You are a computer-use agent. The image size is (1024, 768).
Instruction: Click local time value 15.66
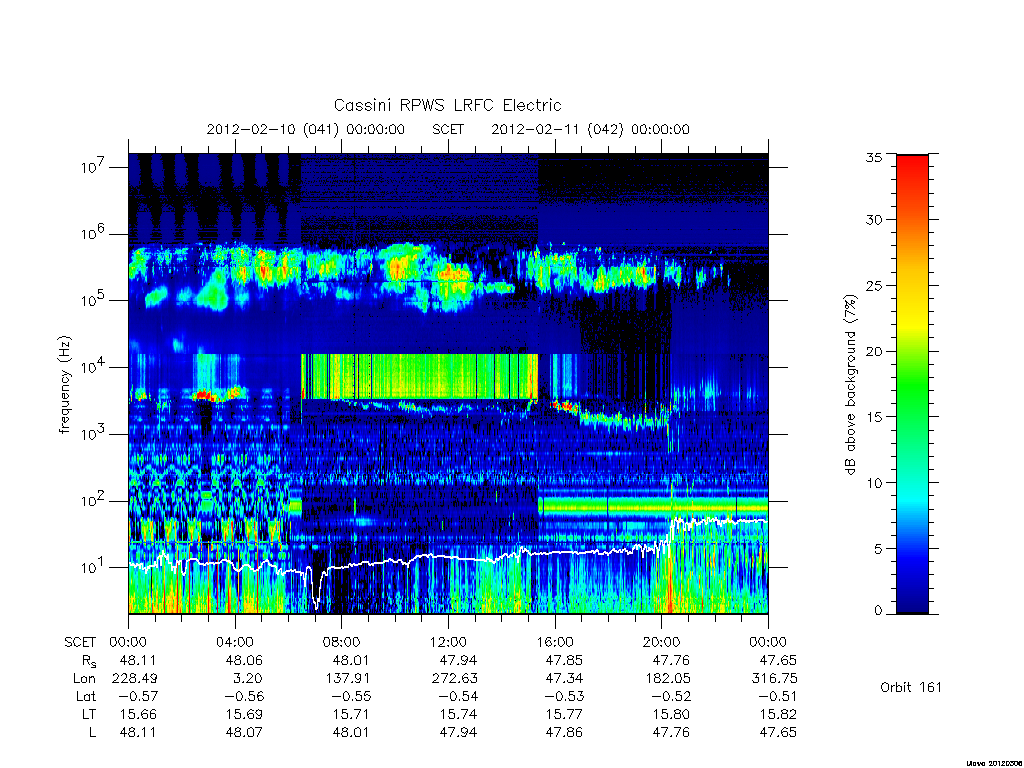(138, 714)
